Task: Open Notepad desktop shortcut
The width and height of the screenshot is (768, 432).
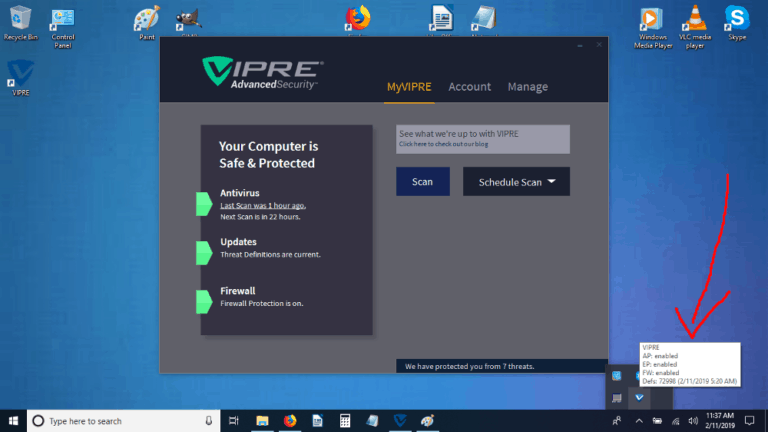Action: pyautogui.click(x=484, y=21)
